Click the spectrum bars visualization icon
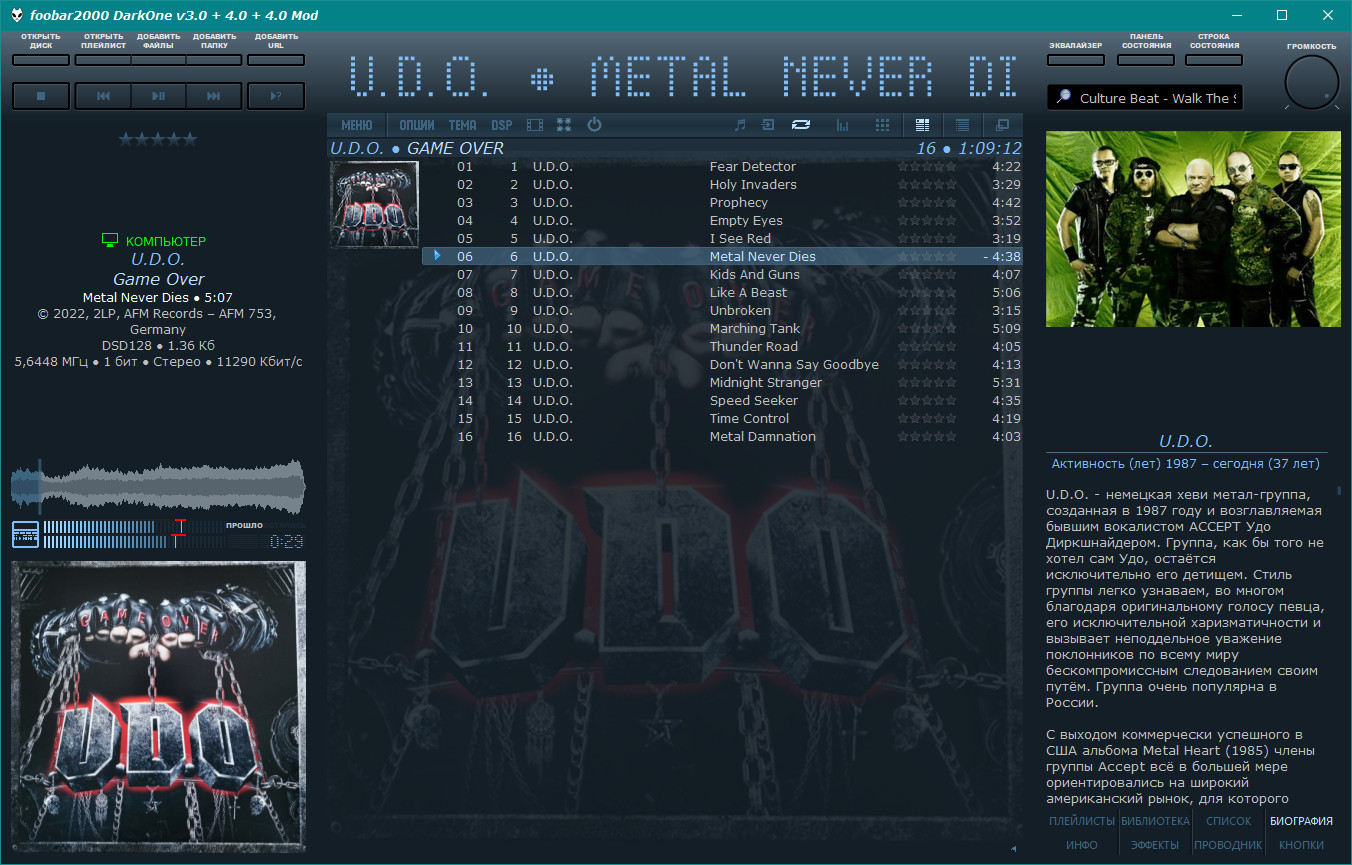 pyautogui.click(x=843, y=125)
